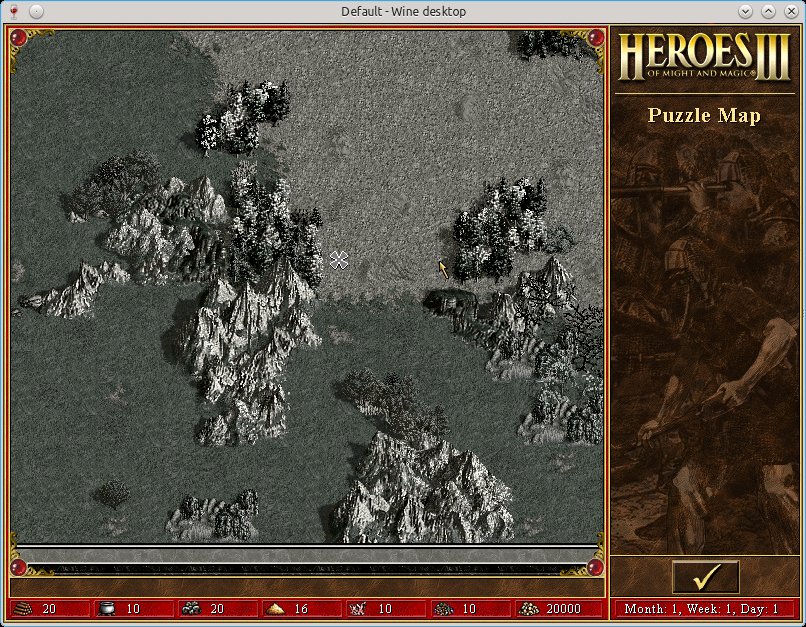The height and width of the screenshot is (627, 806).
Task: Click the top-left red gem map corner
Action: click(x=18, y=37)
